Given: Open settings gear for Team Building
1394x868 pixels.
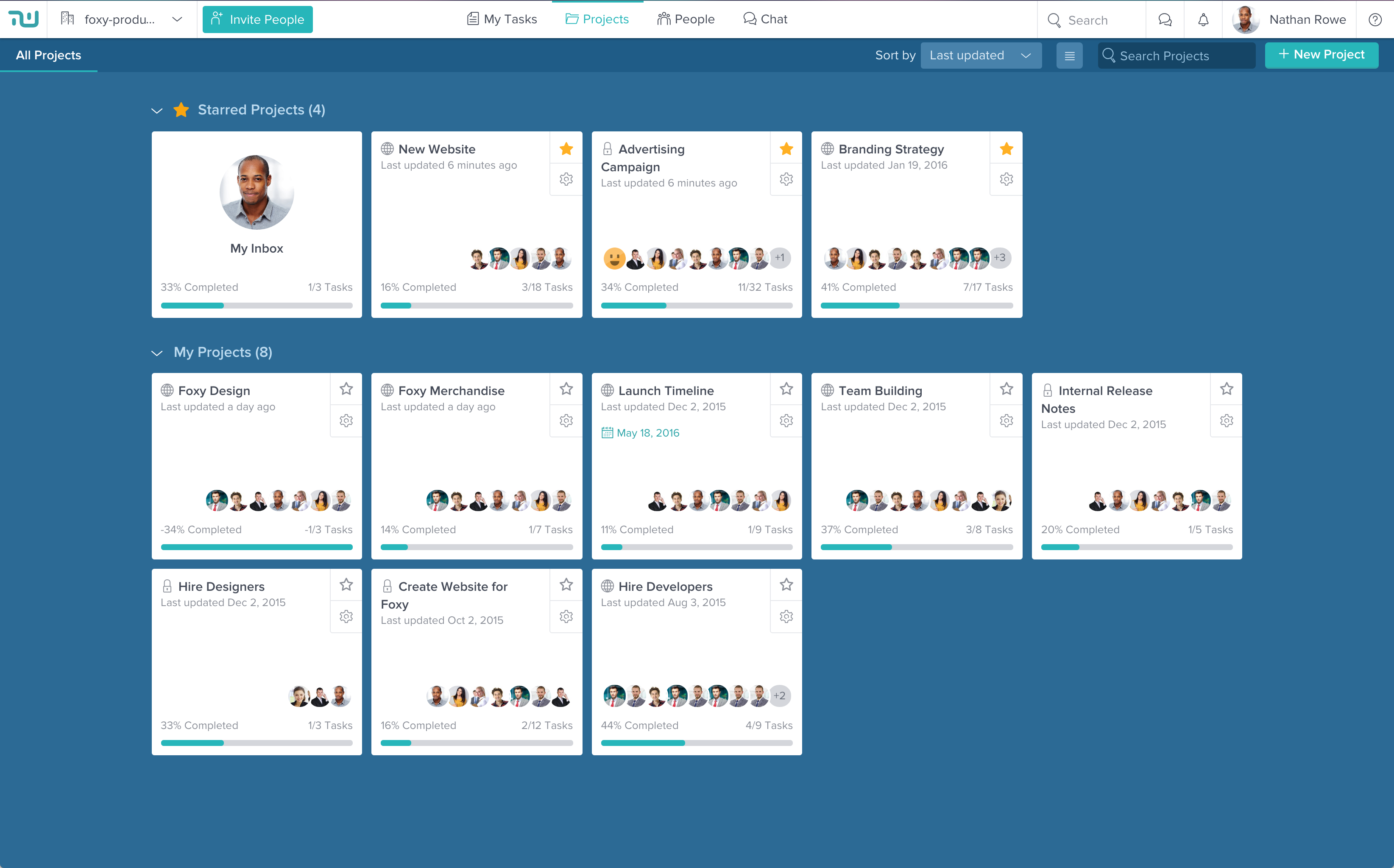Looking at the screenshot, I should click(x=1006, y=421).
